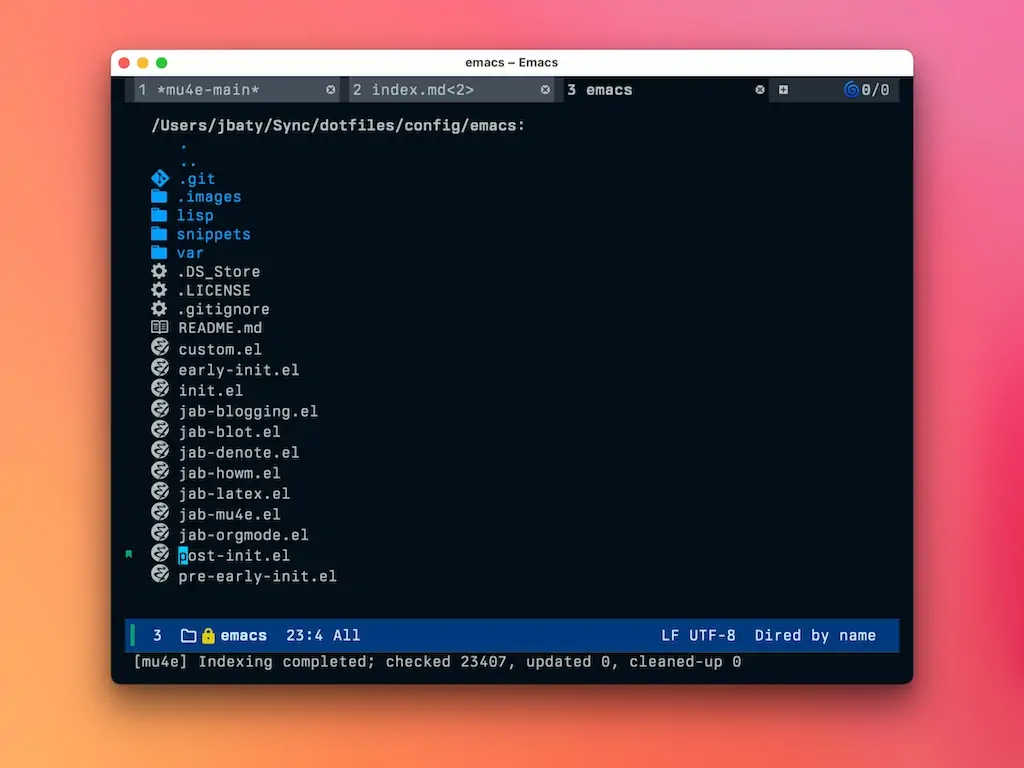Click the book icon next to README.md
The width and height of the screenshot is (1024, 768).
tap(159, 327)
